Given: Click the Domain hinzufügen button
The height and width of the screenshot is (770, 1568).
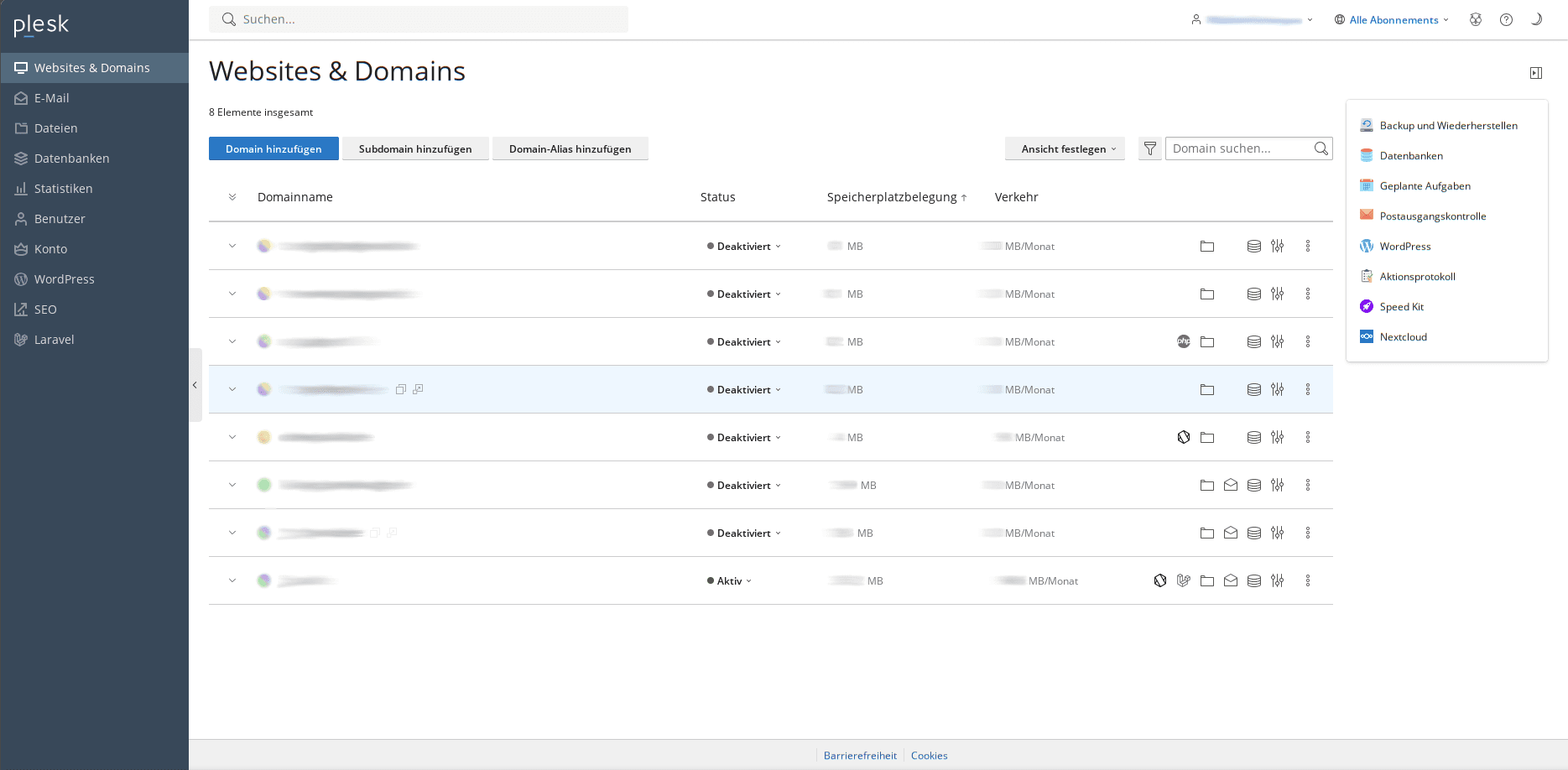Looking at the screenshot, I should point(273,148).
